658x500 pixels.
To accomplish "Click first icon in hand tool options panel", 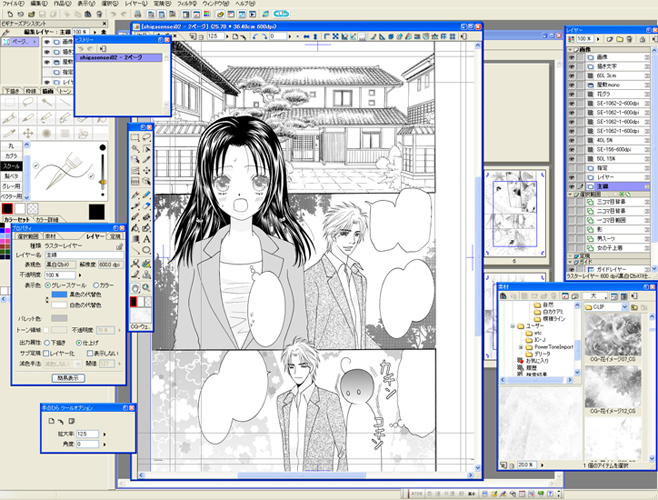I will point(51,421).
